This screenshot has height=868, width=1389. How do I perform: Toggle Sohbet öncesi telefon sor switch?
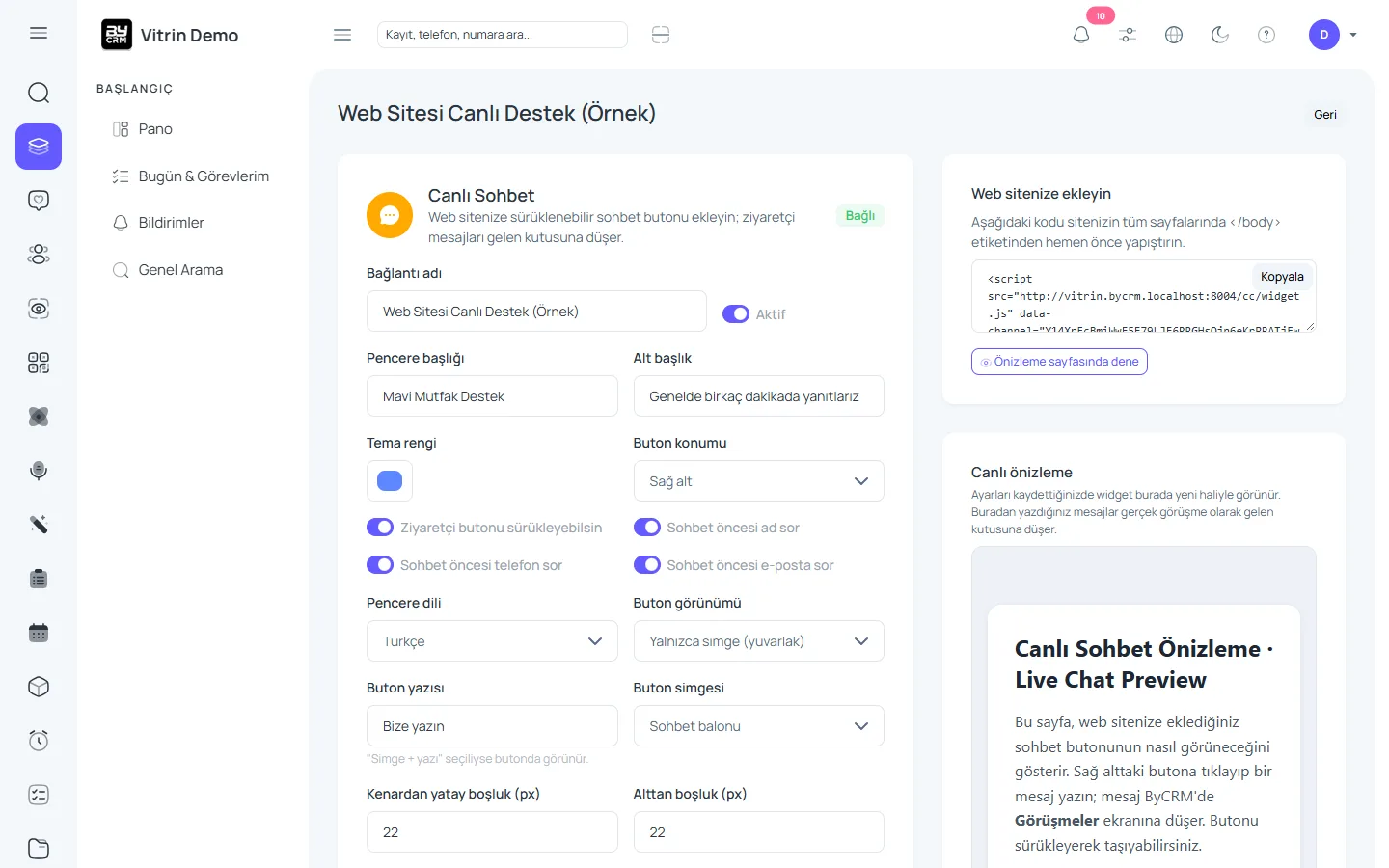(x=380, y=565)
